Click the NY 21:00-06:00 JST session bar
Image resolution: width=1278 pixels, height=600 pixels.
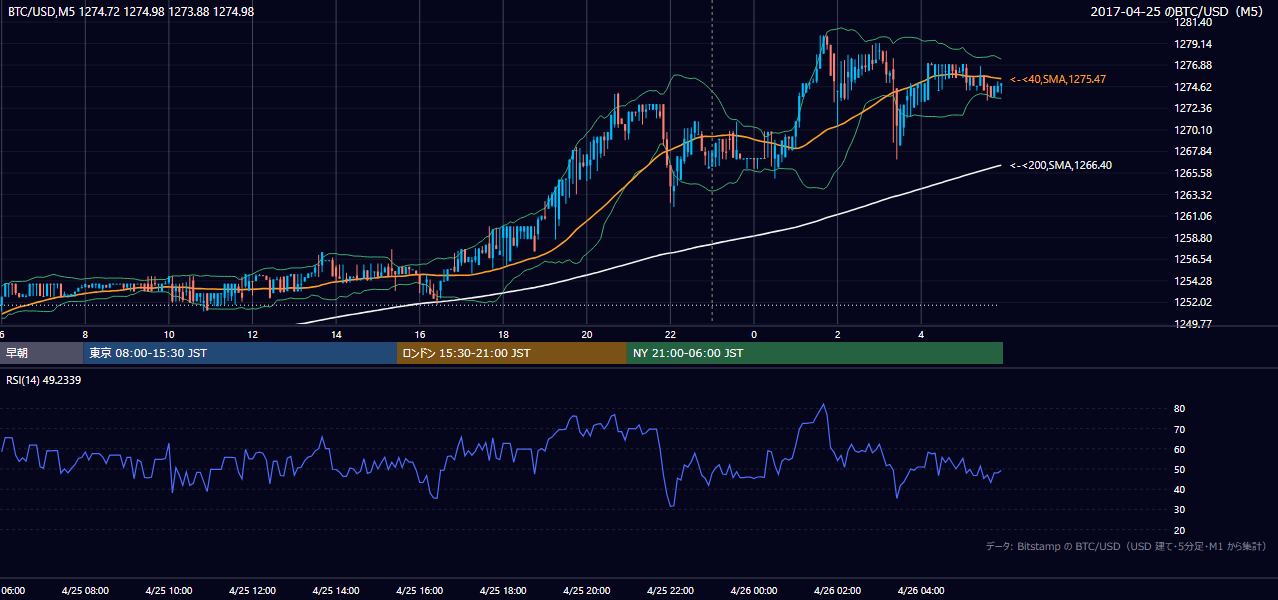[x=815, y=353]
